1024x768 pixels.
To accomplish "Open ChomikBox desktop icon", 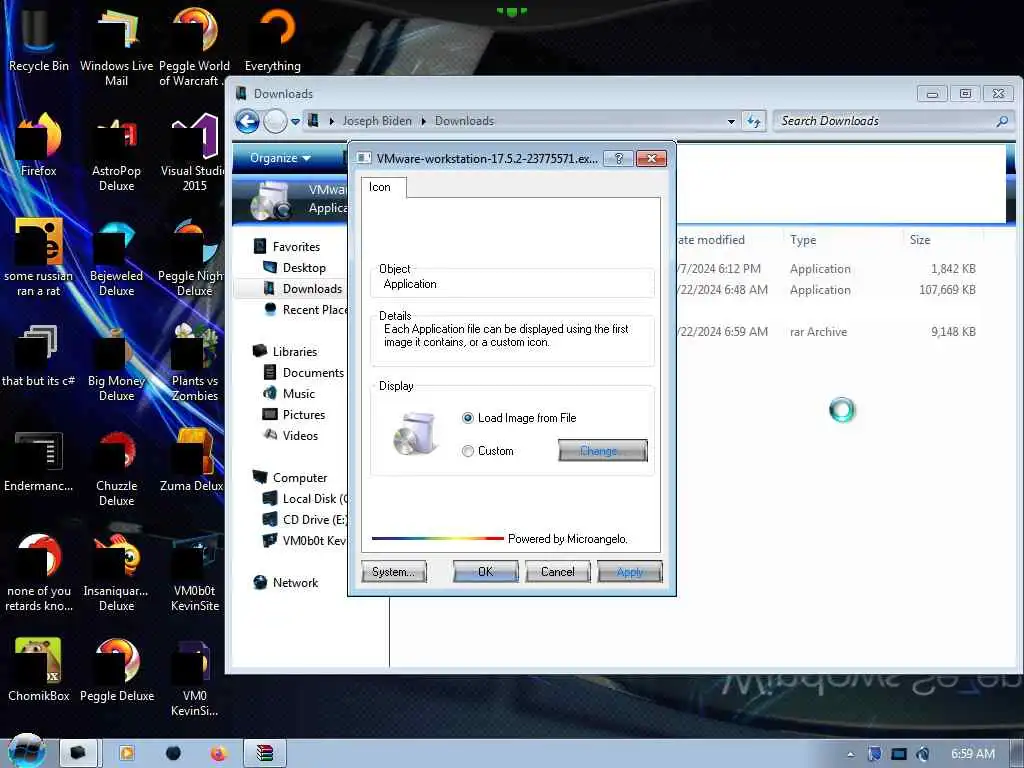I will pos(38,670).
